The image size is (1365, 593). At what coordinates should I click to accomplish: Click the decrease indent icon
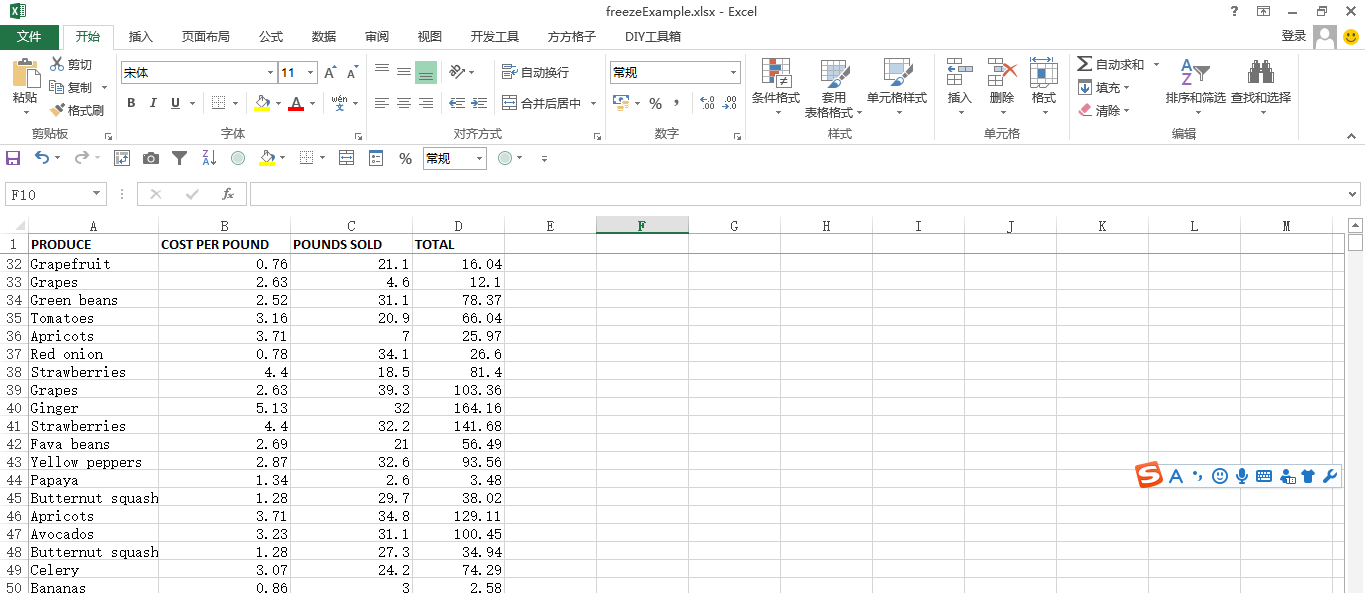point(457,103)
